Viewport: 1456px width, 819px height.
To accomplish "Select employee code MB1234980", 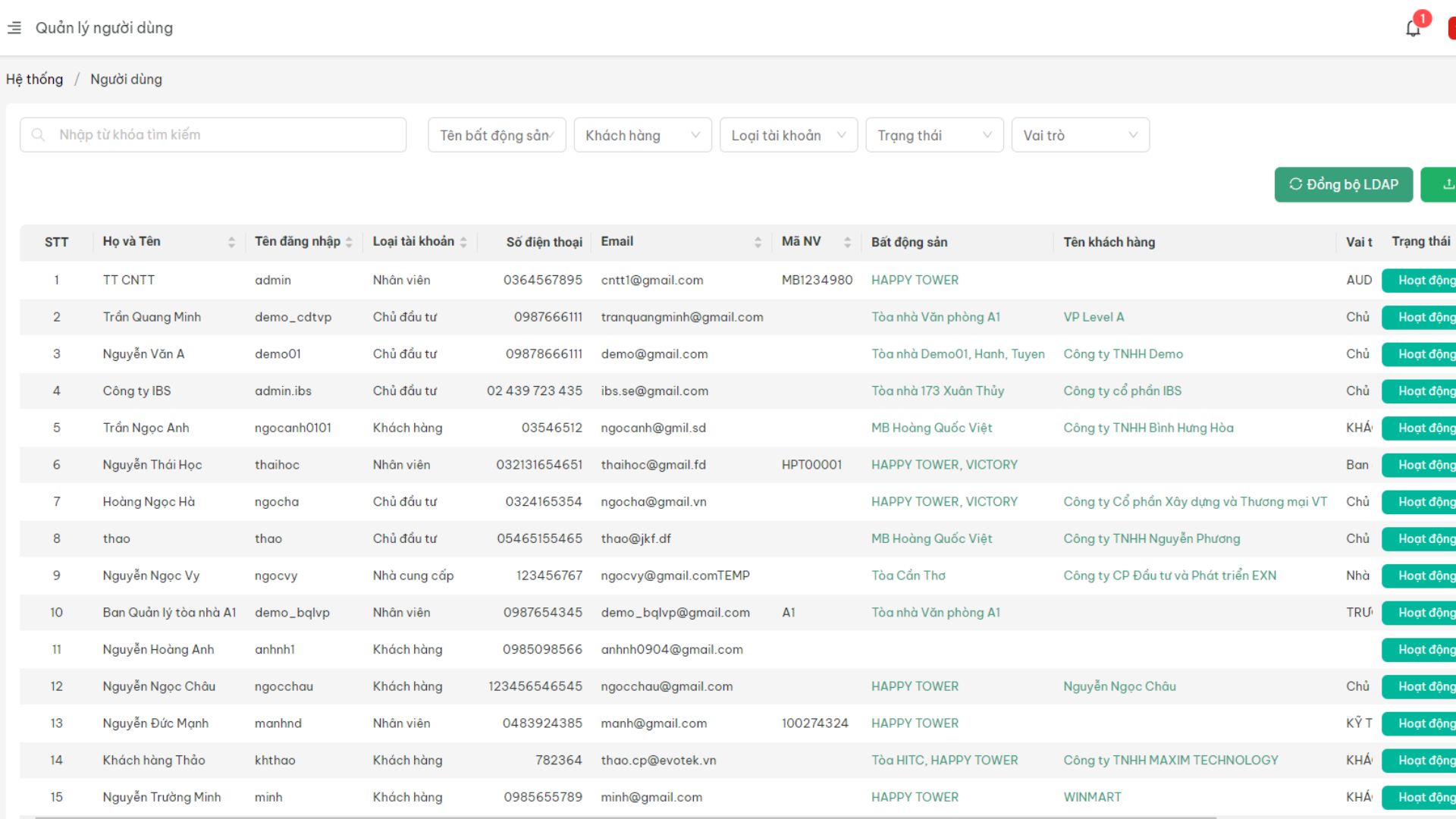I will click(817, 280).
